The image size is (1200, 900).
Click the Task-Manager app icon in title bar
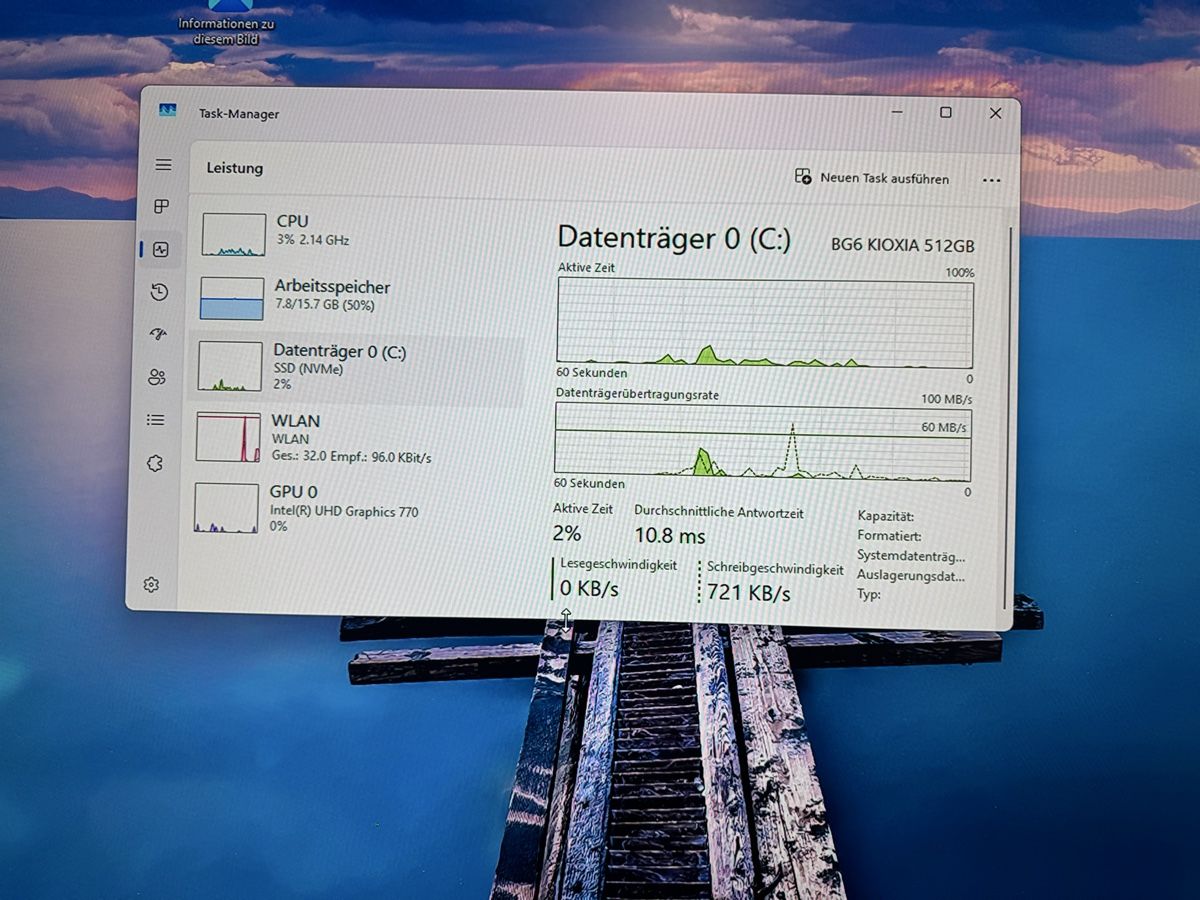[x=167, y=111]
